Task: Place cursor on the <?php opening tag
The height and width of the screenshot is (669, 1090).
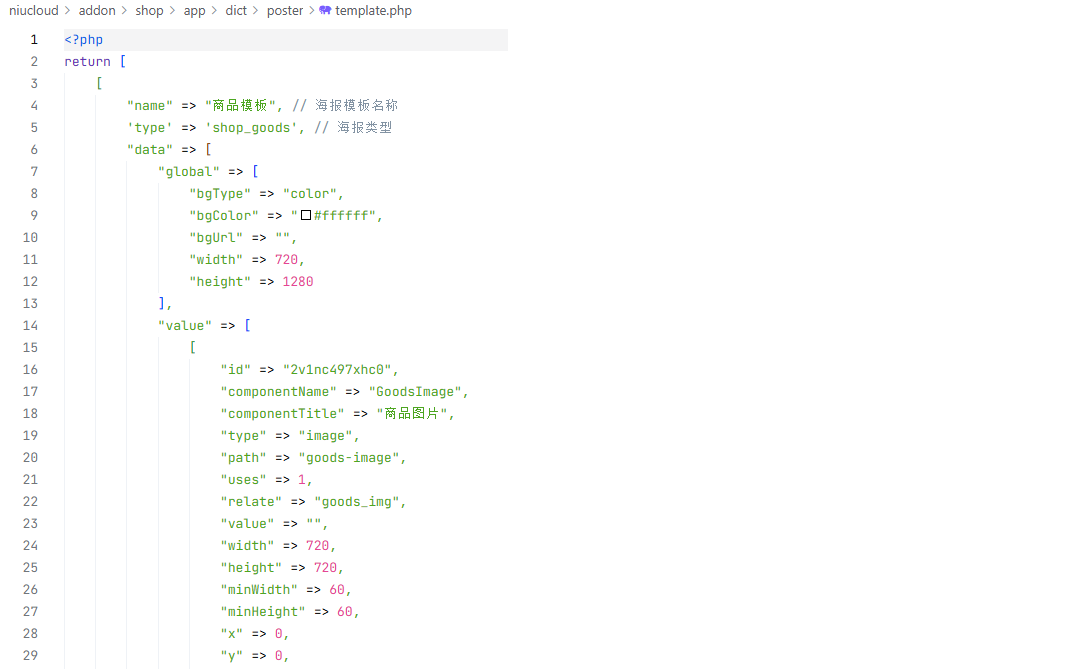Action: coord(84,40)
